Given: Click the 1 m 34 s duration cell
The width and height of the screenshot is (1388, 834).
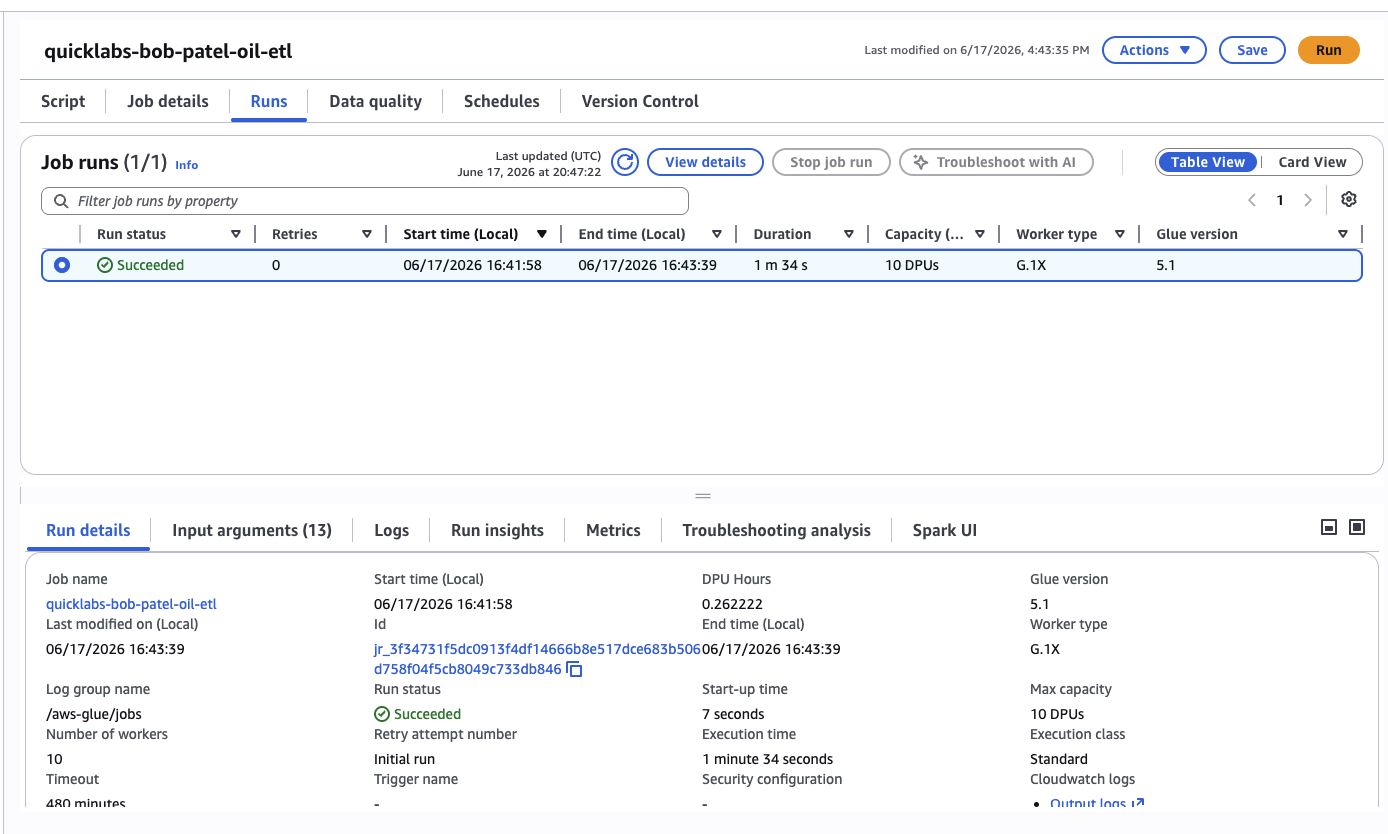Looking at the screenshot, I should point(781,265).
